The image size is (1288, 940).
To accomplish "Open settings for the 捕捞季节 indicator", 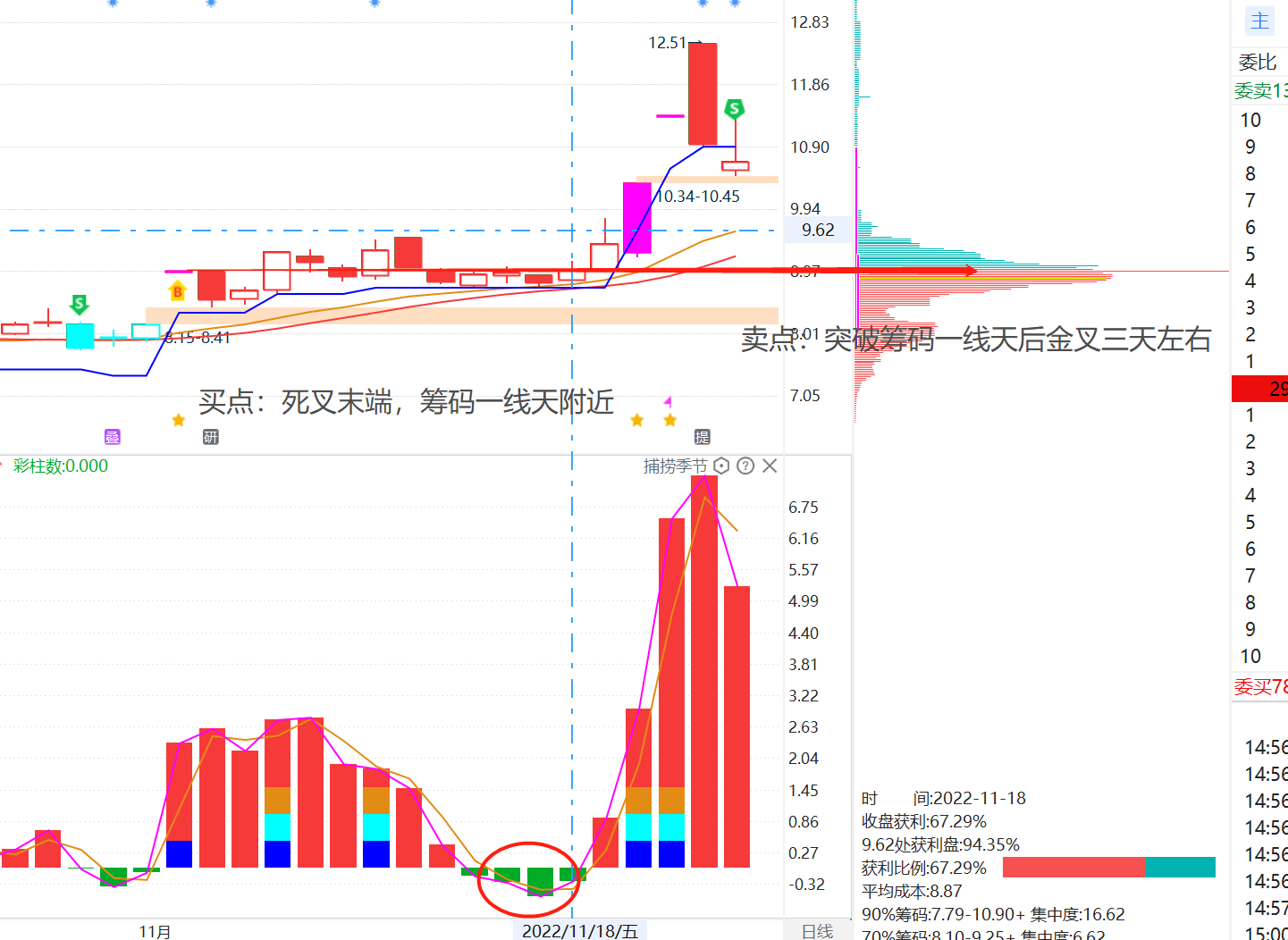I will click(722, 466).
